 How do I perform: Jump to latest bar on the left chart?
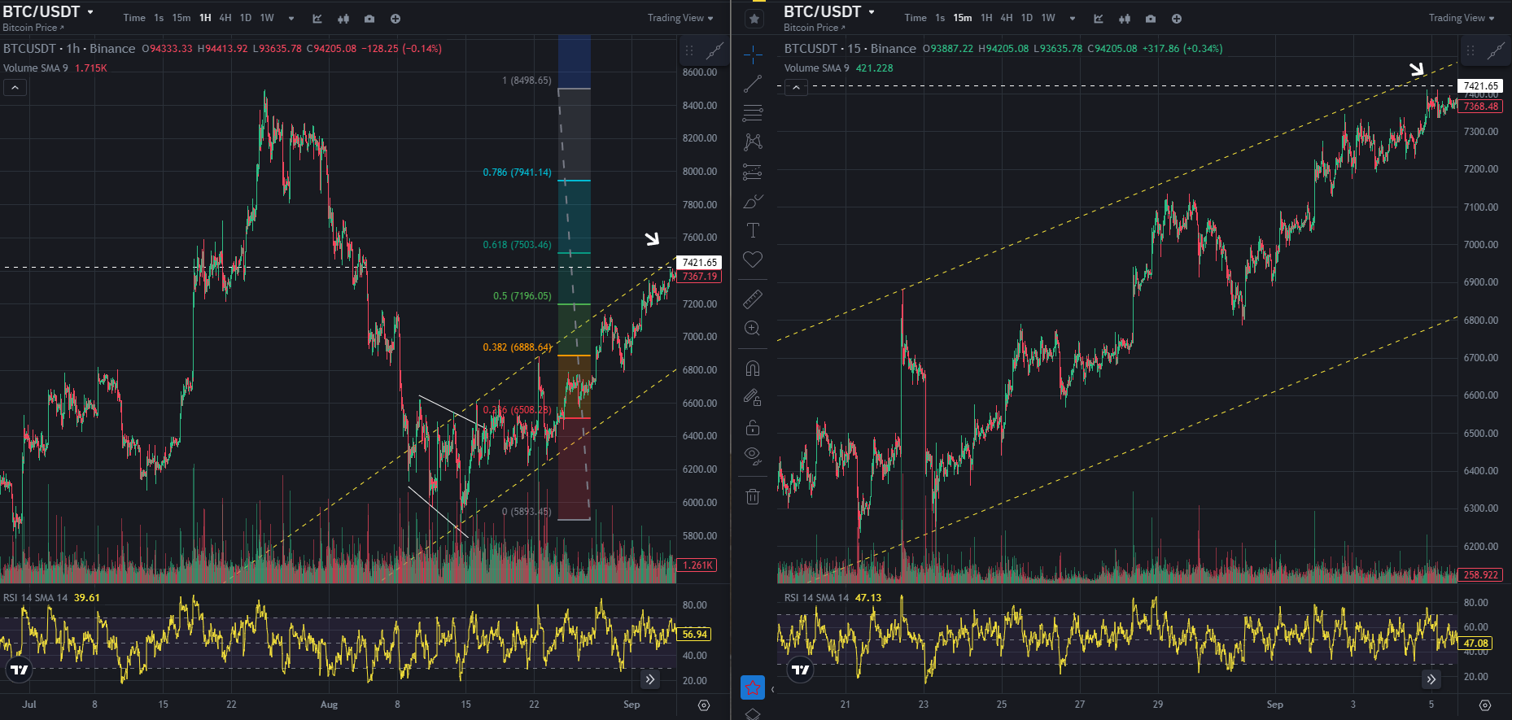point(650,679)
